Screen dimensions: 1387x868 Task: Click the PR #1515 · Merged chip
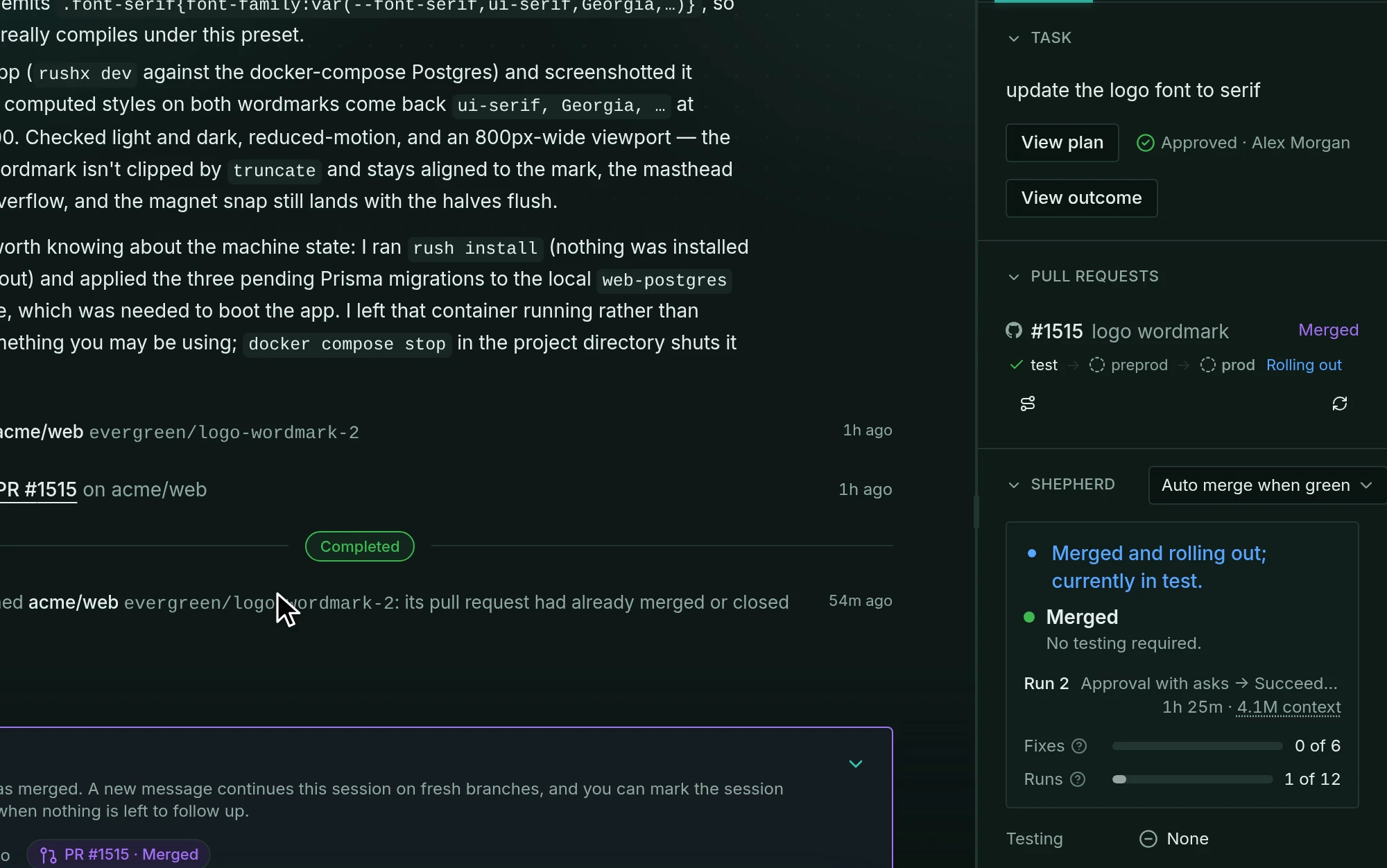click(119, 854)
